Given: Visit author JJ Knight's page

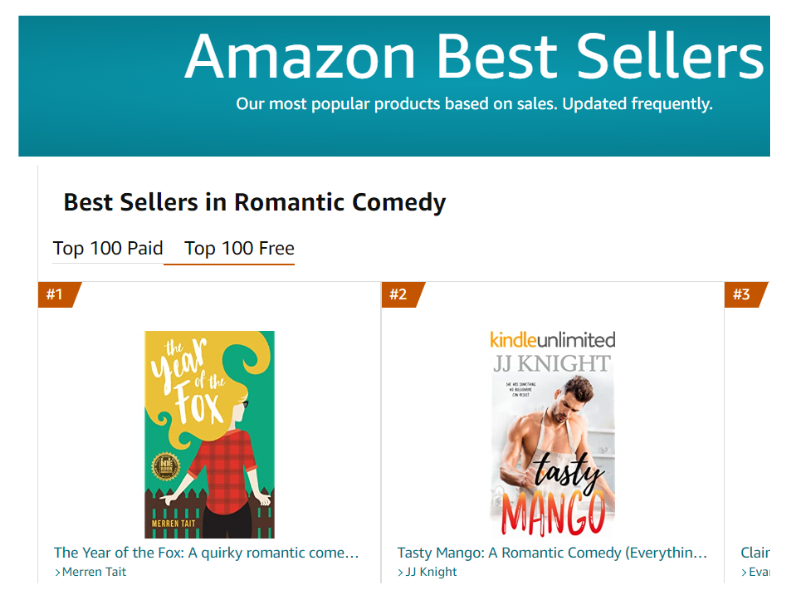Looking at the screenshot, I should coord(431,572).
